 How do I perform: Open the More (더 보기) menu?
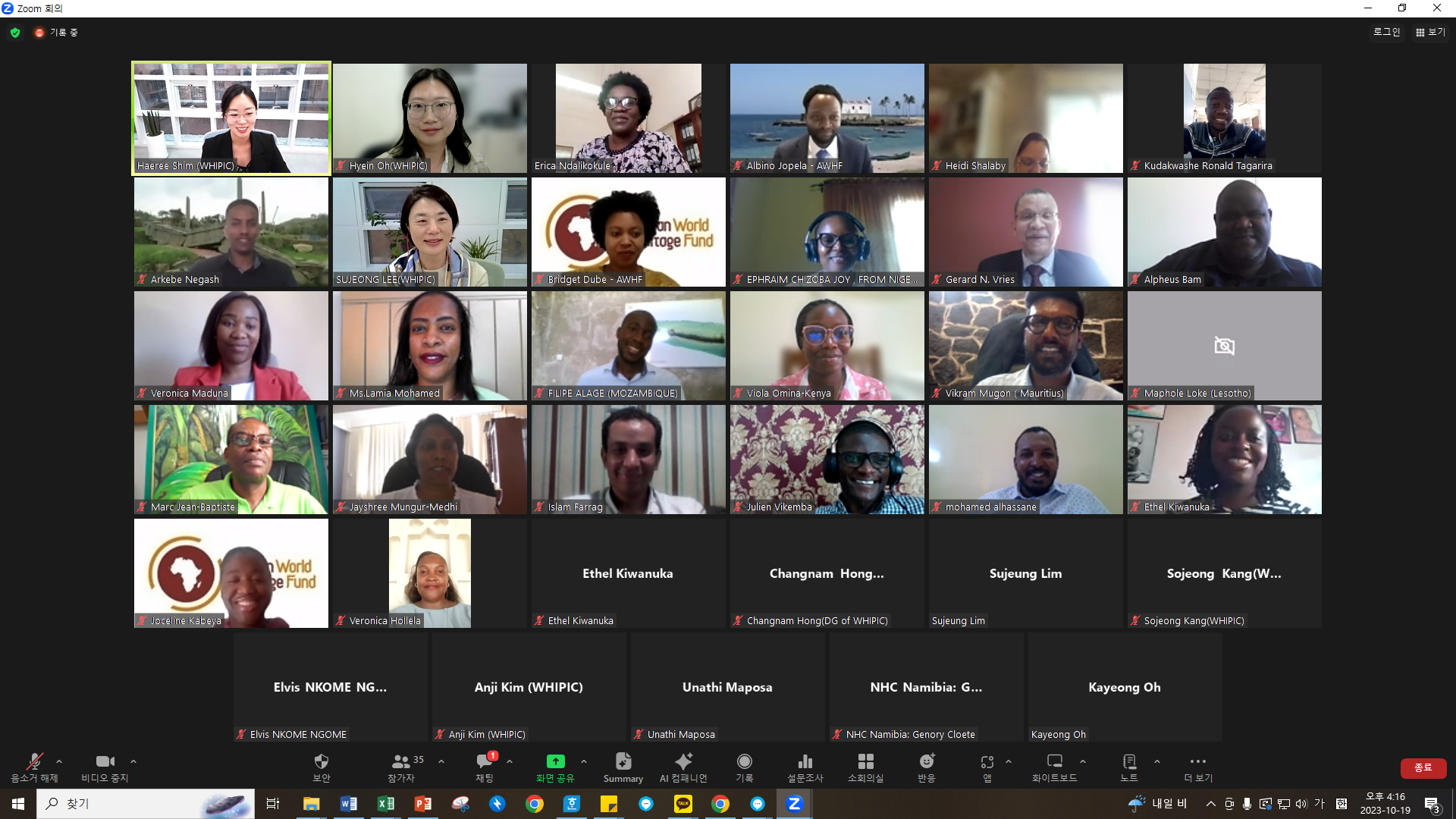[1197, 761]
